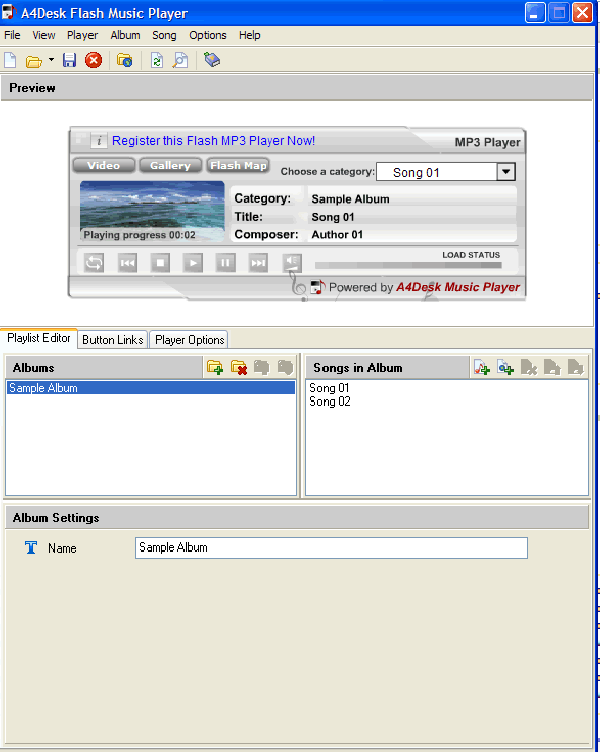The width and height of the screenshot is (600, 752).
Task: Open preview with magnifier page icon
Action: coord(180,60)
